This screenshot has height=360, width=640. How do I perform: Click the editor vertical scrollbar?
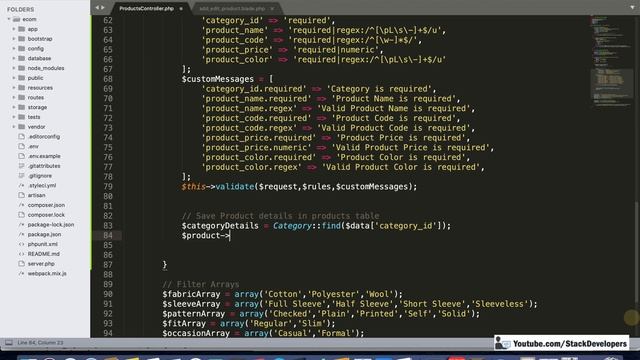[x=637, y=251]
